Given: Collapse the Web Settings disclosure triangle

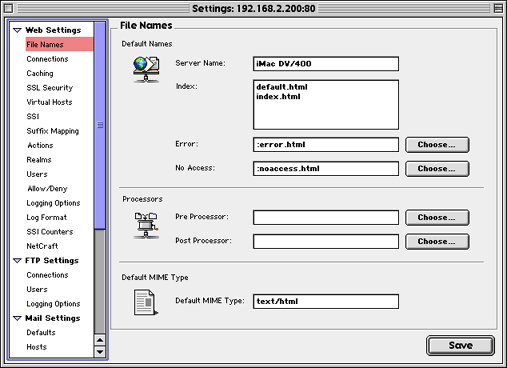Looking at the screenshot, I should point(17,30).
